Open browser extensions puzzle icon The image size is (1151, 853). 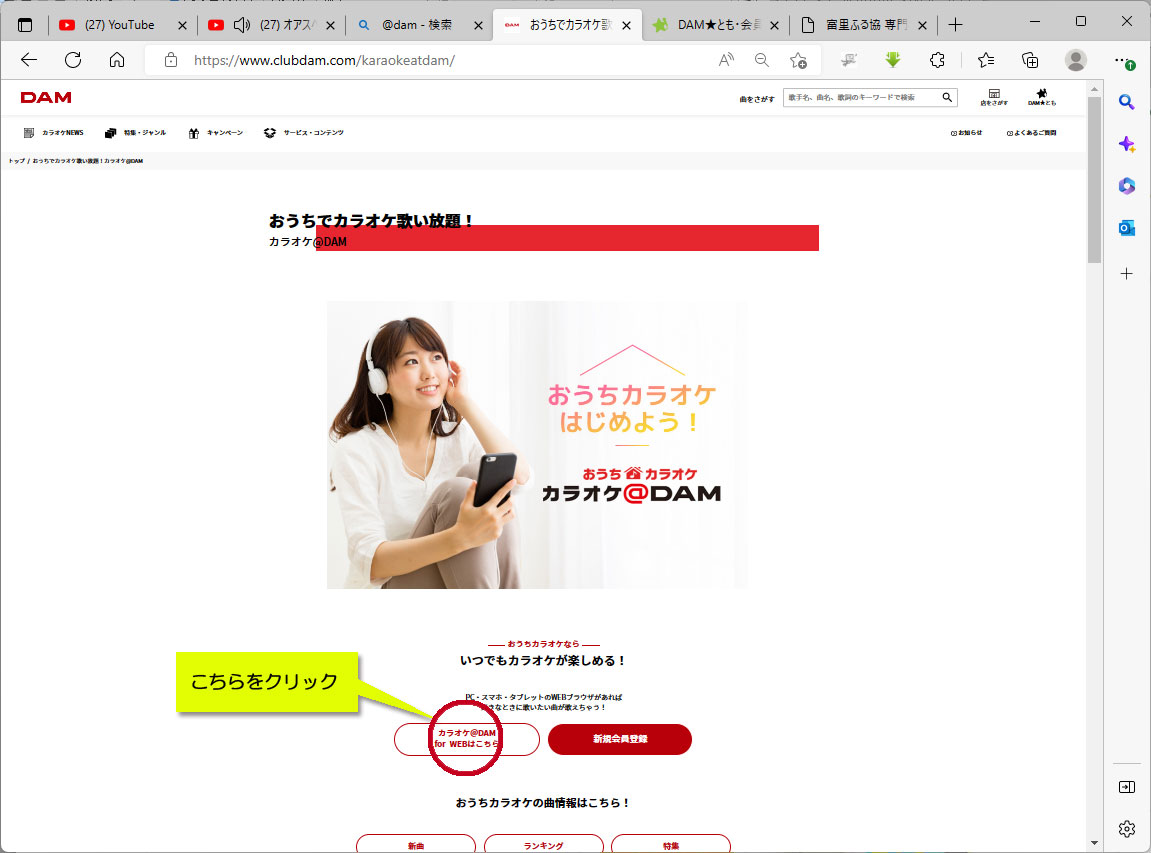[937, 60]
